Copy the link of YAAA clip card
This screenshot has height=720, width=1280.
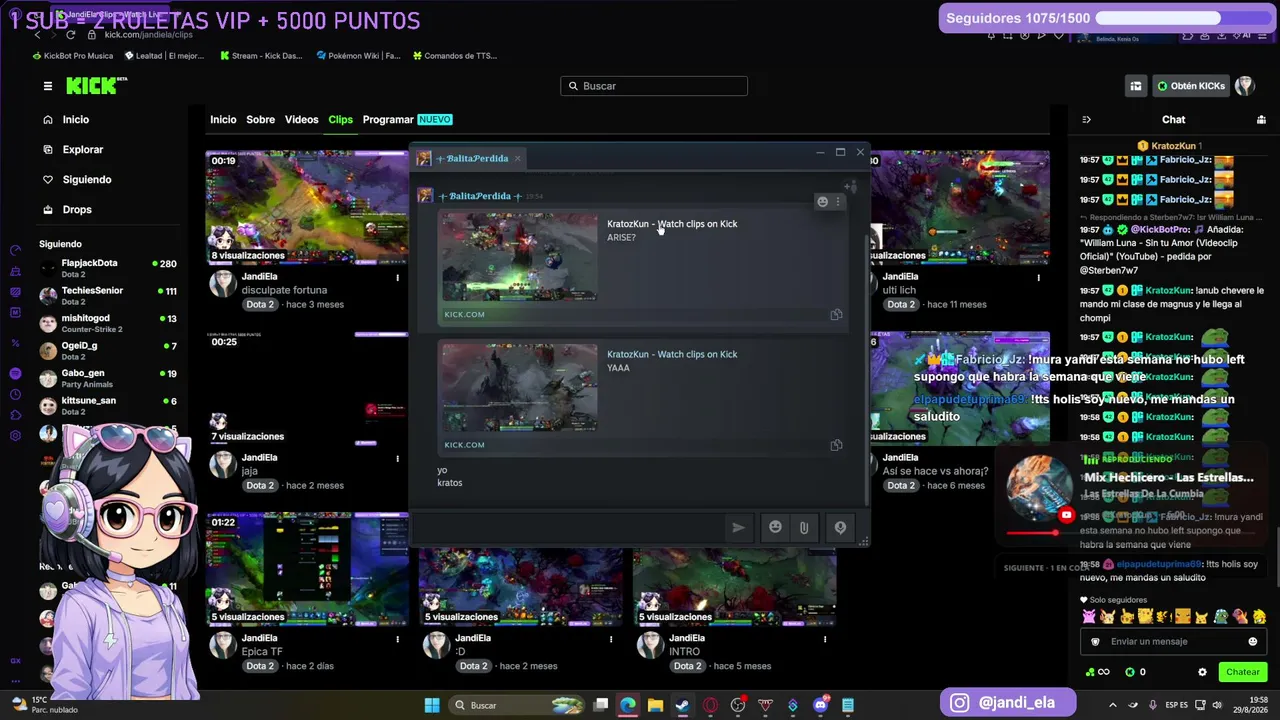[x=836, y=445]
